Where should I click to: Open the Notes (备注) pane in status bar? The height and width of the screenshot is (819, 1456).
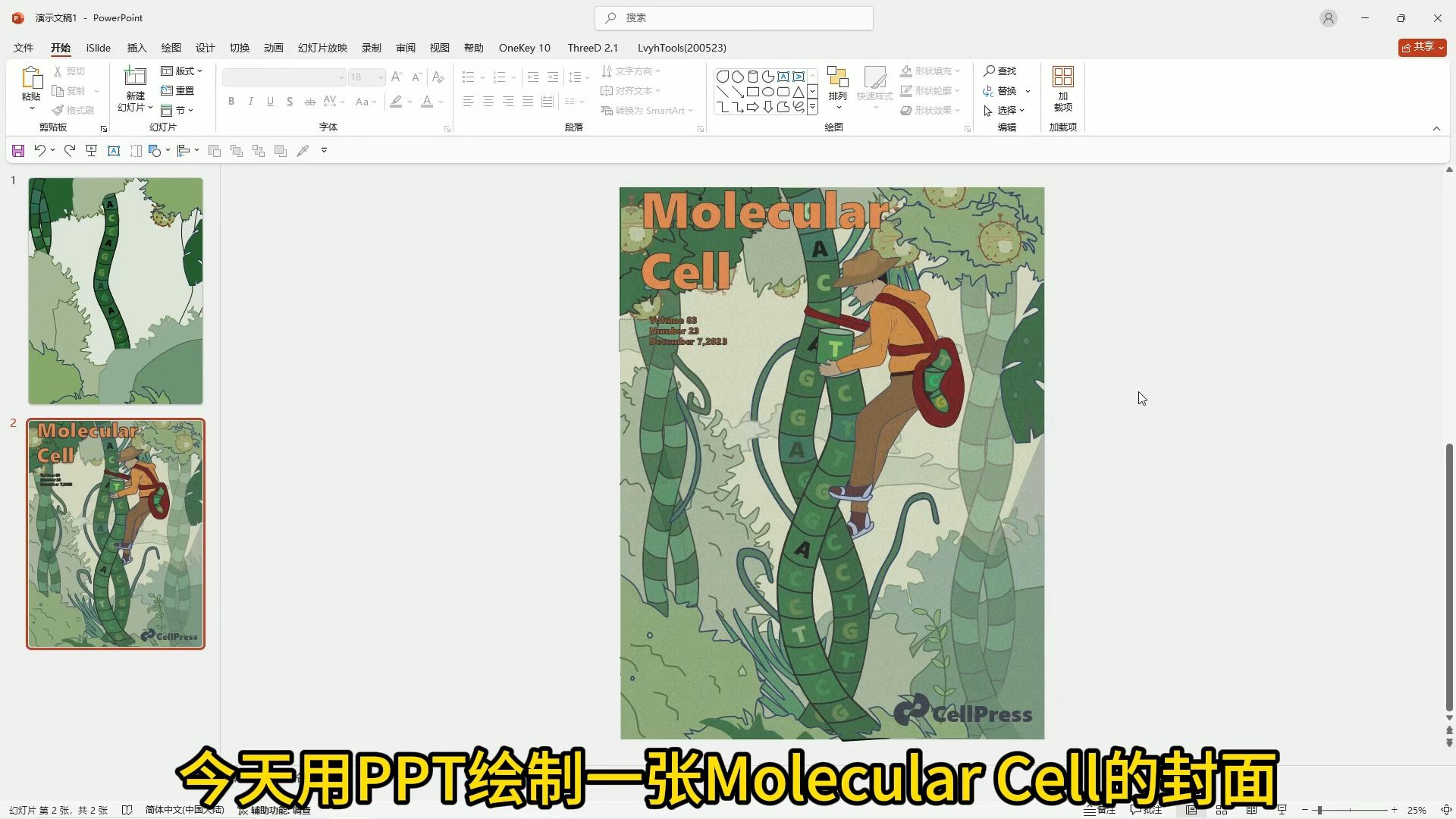1100,810
